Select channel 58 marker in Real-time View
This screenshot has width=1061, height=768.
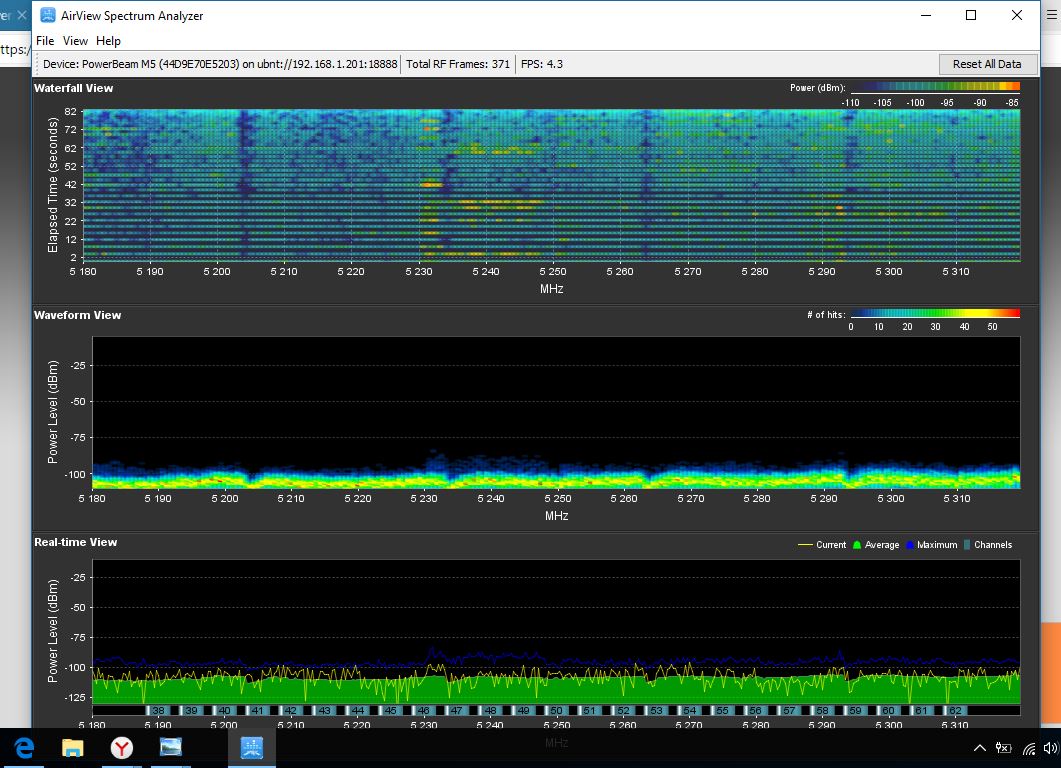point(822,711)
